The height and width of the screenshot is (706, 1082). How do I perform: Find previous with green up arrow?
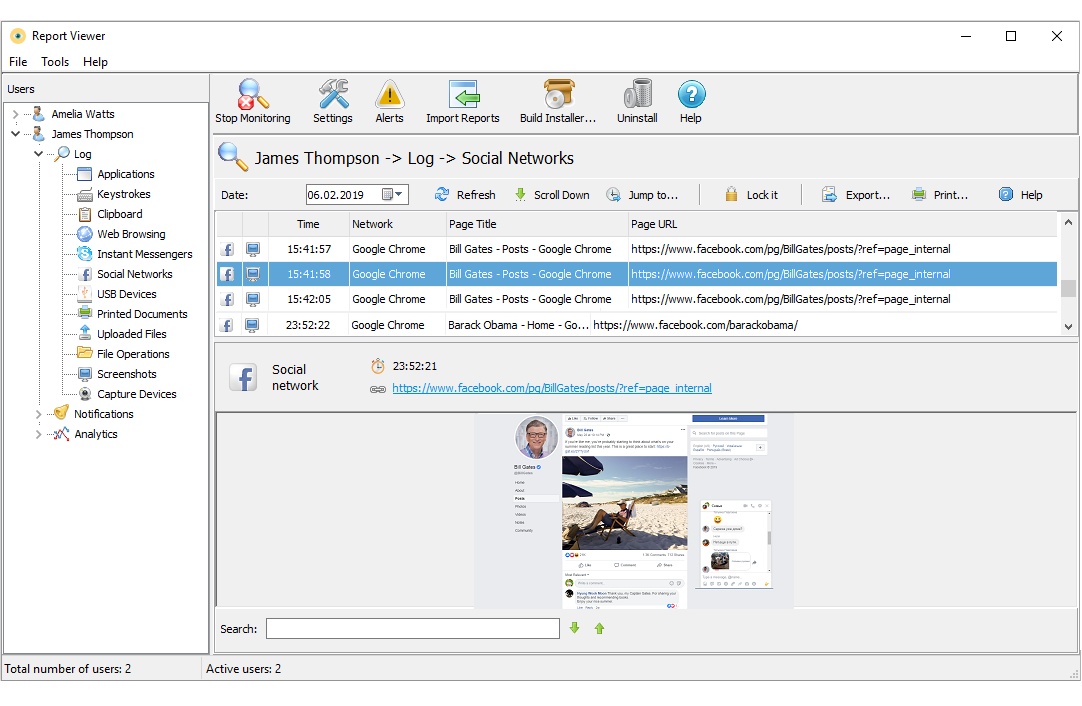[x=599, y=628]
